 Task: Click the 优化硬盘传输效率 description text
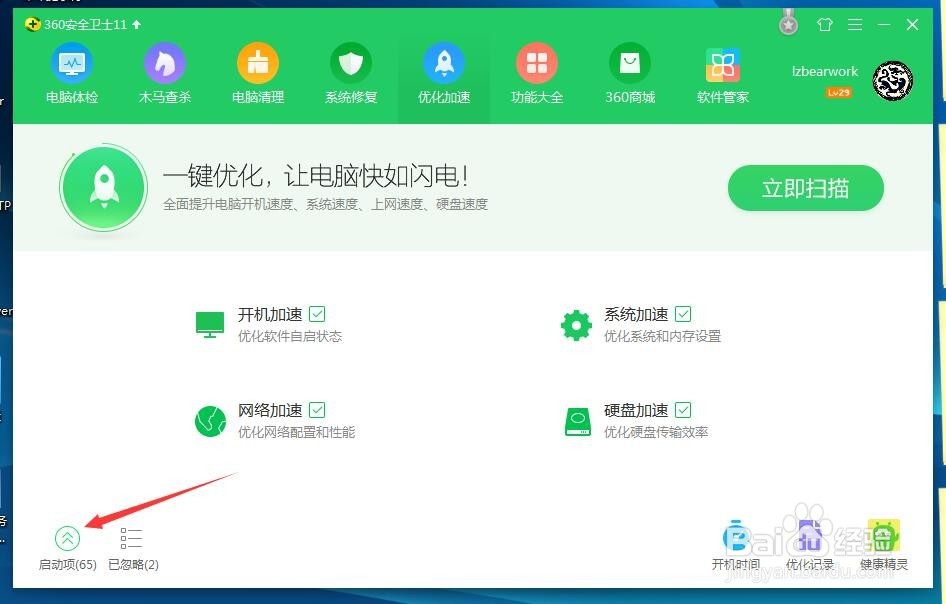pyautogui.click(x=656, y=432)
